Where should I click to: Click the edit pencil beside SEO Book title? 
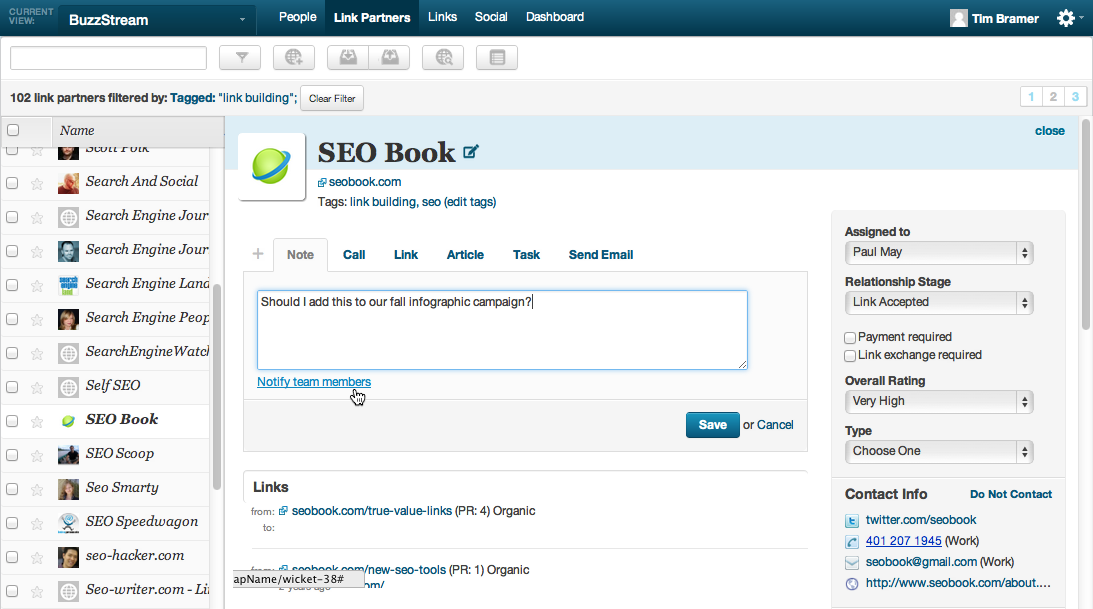pyautogui.click(x=471, y=151)
